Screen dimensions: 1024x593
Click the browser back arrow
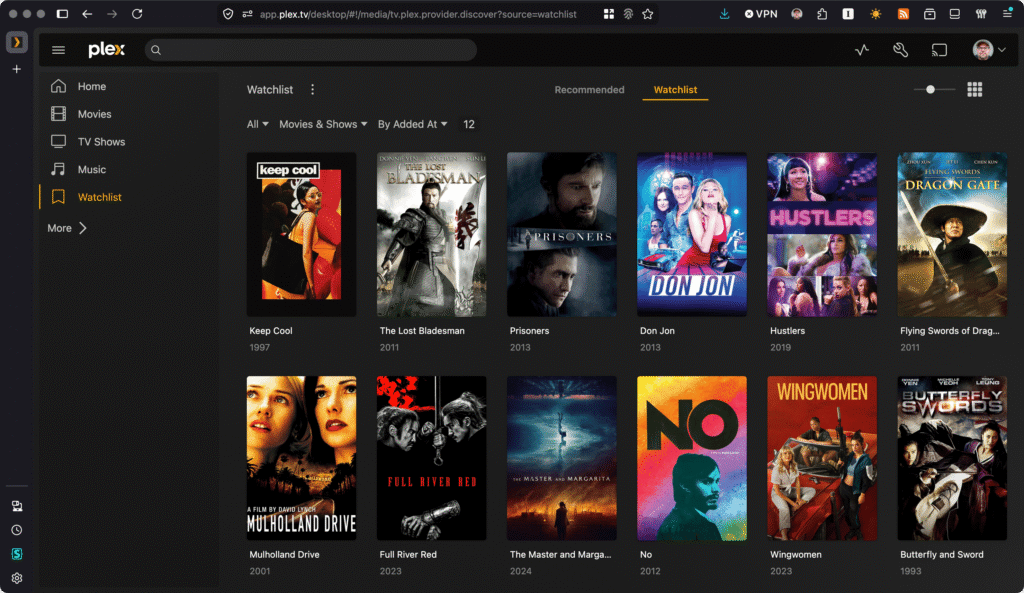point(87,14)
